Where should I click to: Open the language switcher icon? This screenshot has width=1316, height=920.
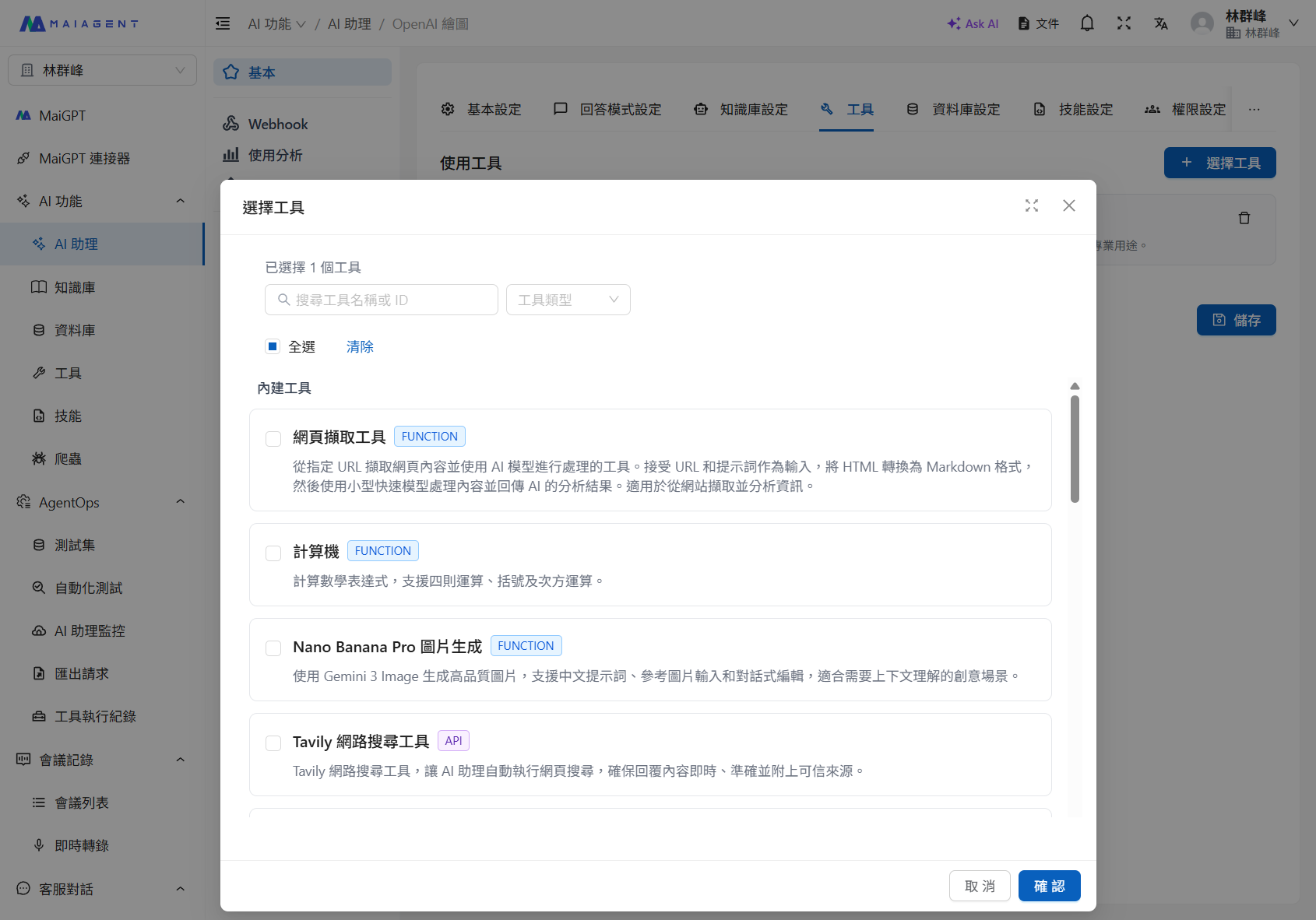[x=1161, y=23]
